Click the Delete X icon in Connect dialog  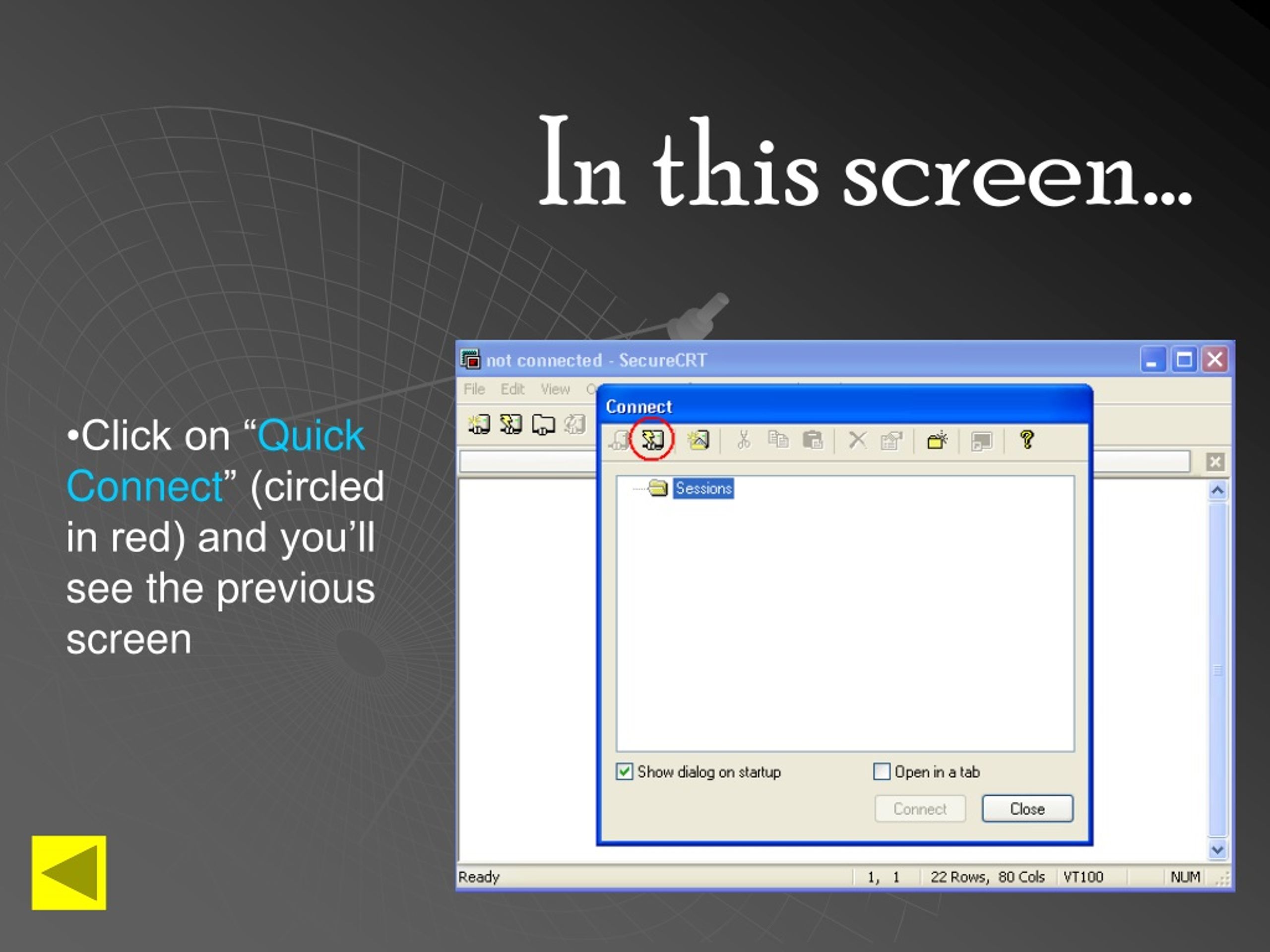[857, 440]
